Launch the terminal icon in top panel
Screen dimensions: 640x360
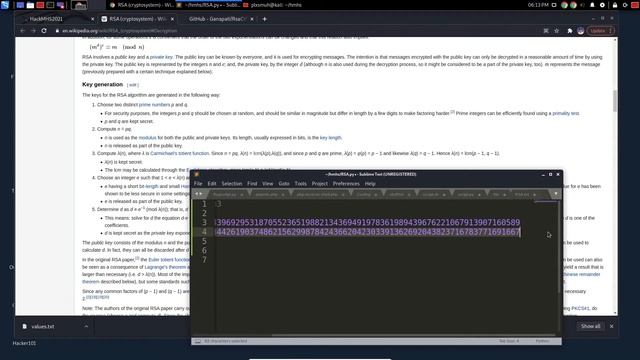[50, 5]
